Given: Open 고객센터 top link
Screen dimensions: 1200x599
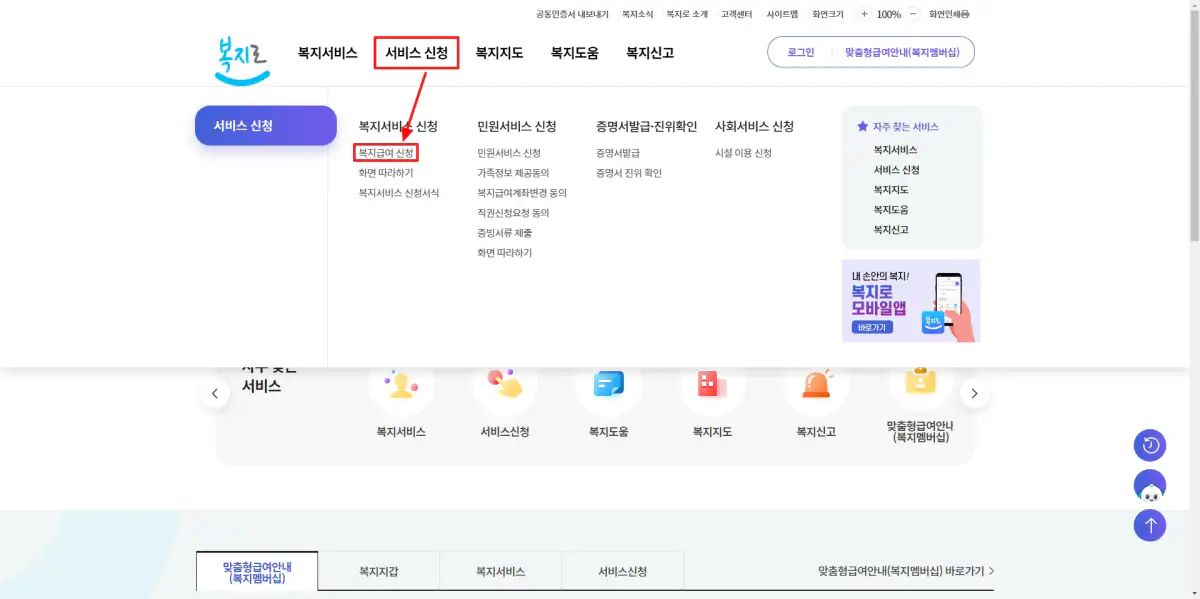Looking at the screenshot, I should [x=736, y=14].
